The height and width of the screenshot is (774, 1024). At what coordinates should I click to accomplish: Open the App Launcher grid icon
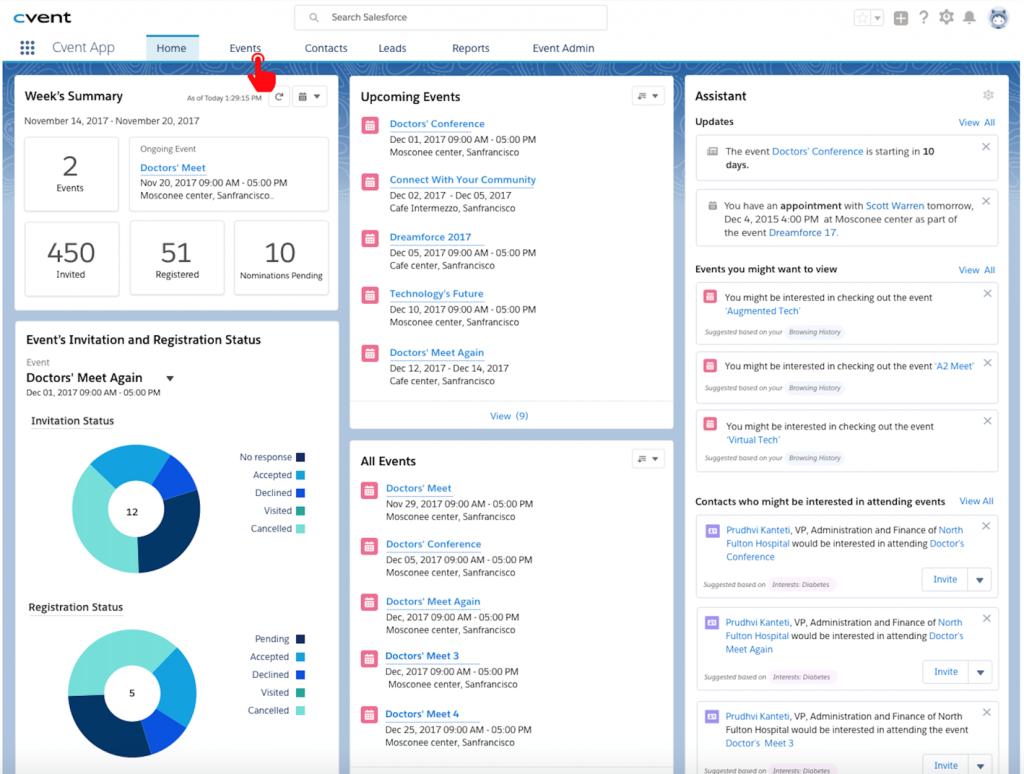[x=27, y=48]
